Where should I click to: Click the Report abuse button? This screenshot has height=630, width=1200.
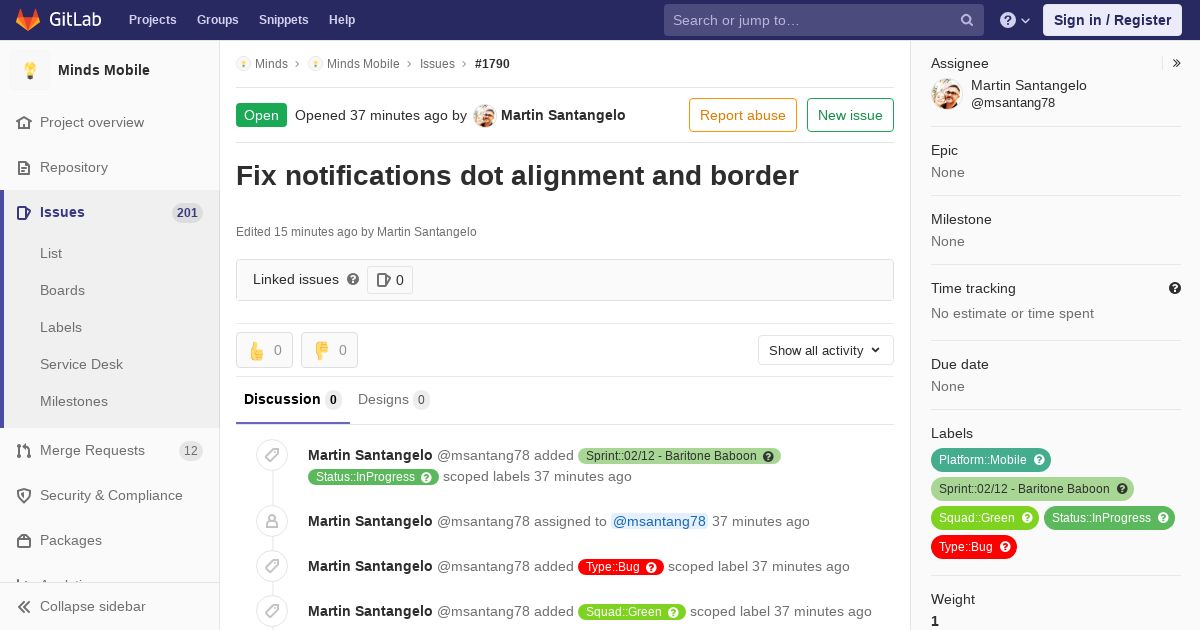(743, 115)
